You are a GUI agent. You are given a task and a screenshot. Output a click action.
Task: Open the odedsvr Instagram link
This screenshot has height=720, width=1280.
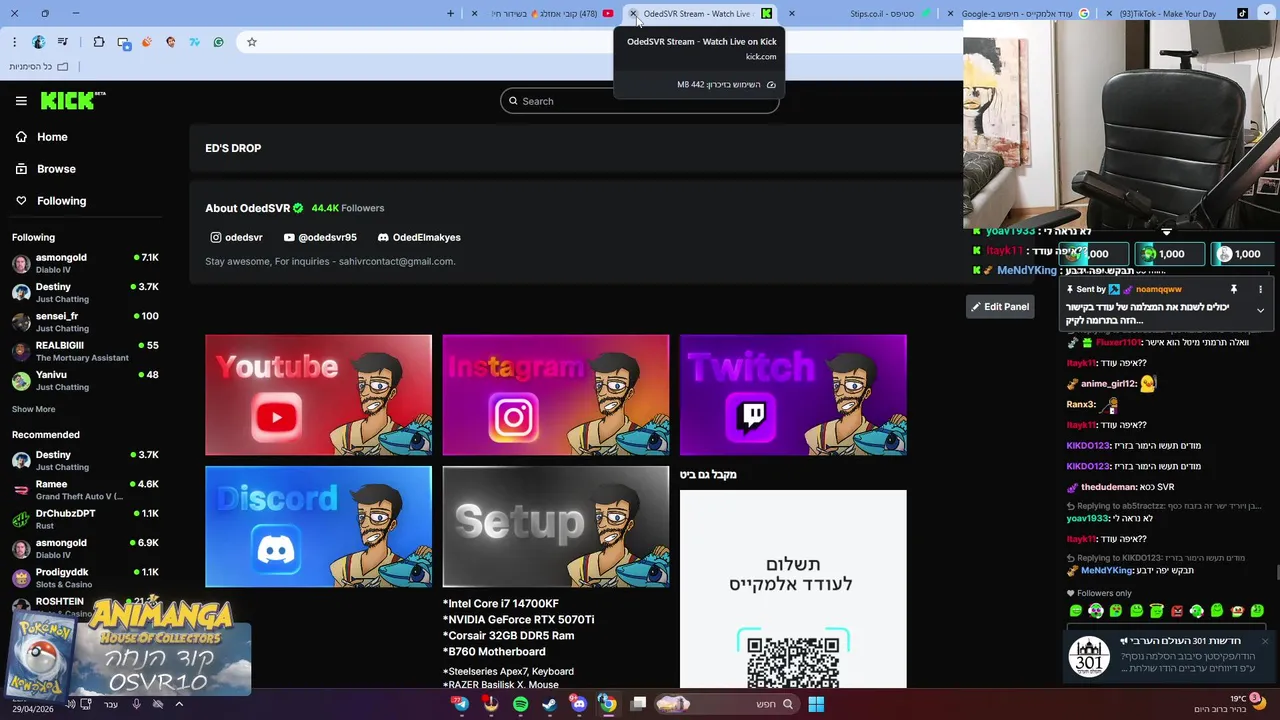tap(236, 237)
